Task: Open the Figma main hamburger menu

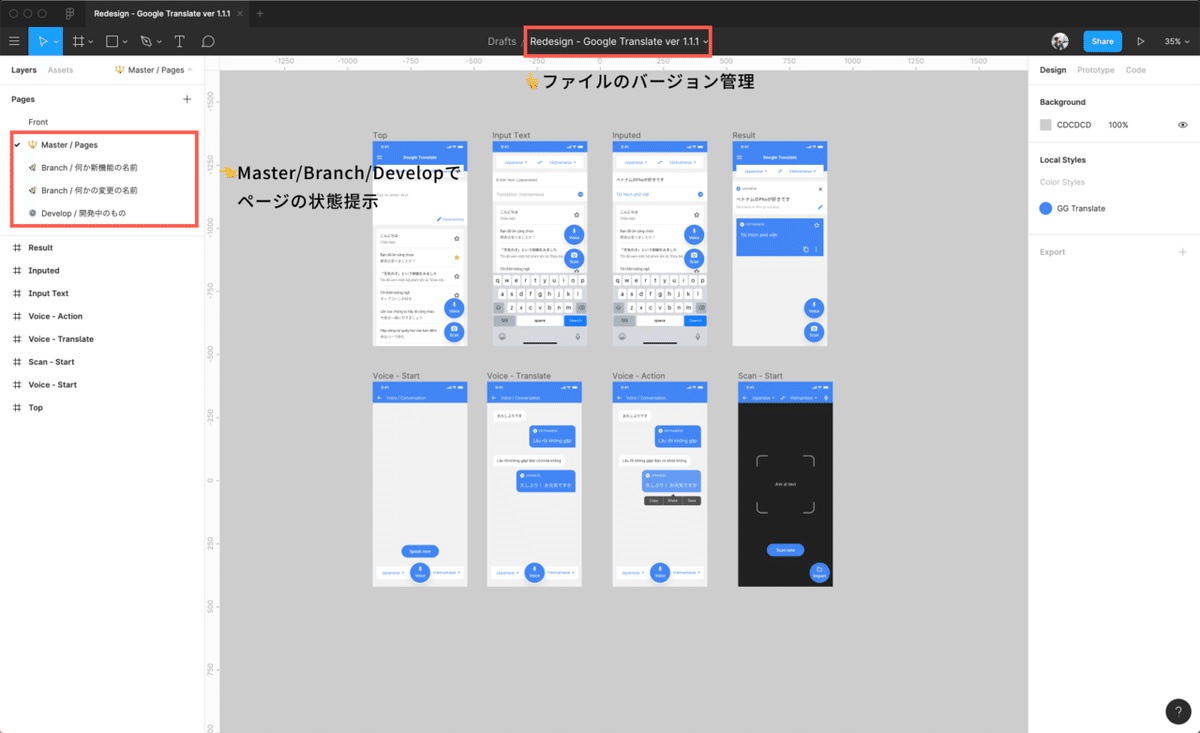Action: coord(14,41)
